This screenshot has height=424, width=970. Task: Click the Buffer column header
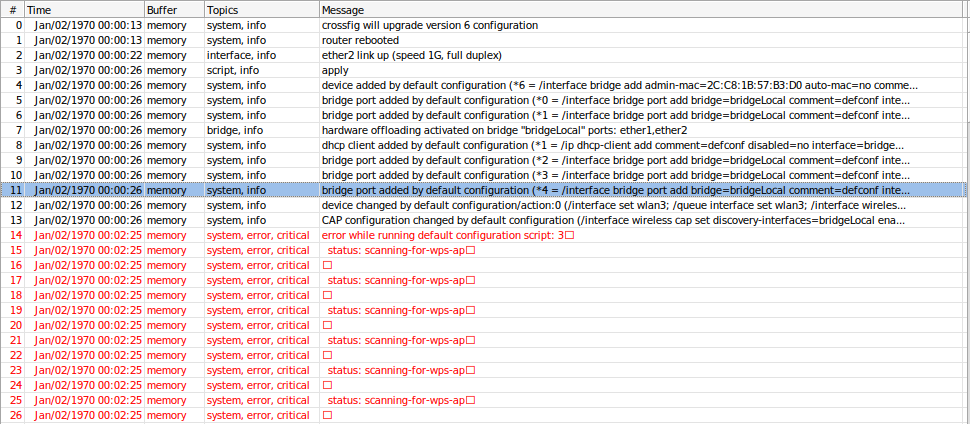click(x=174, y=11)
